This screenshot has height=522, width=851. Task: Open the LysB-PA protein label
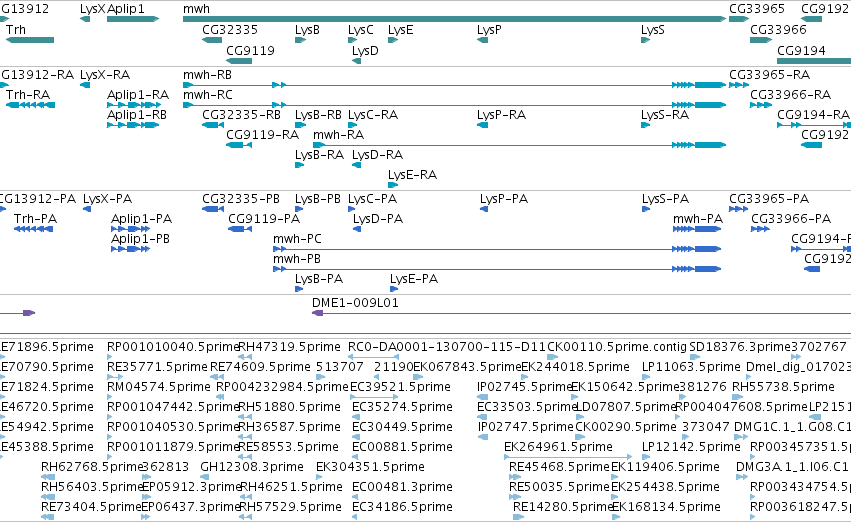pyautogui.click(x=319, y=279)
